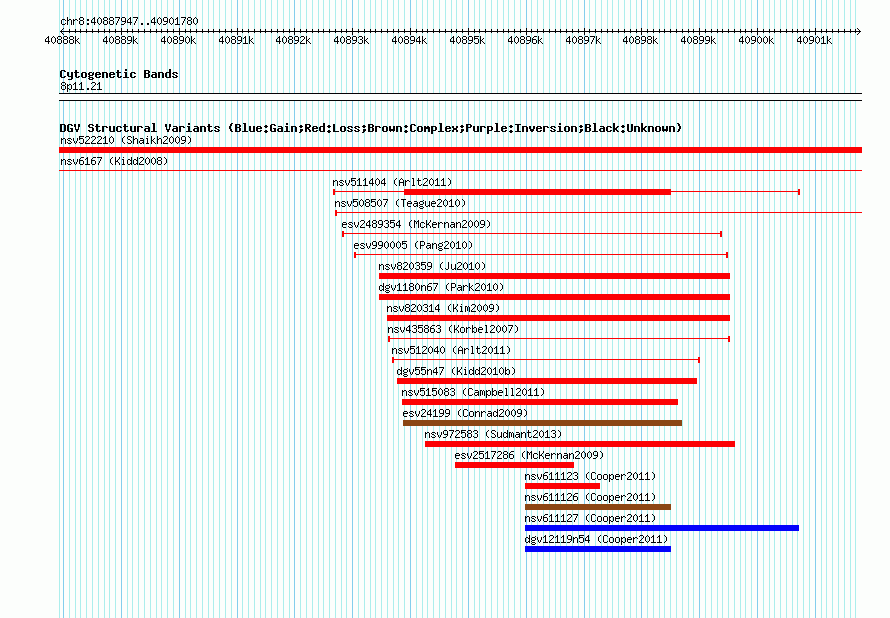Click the 40890k ruler tick label
Screen dimensions: 890x618
(x=178, y=40)
